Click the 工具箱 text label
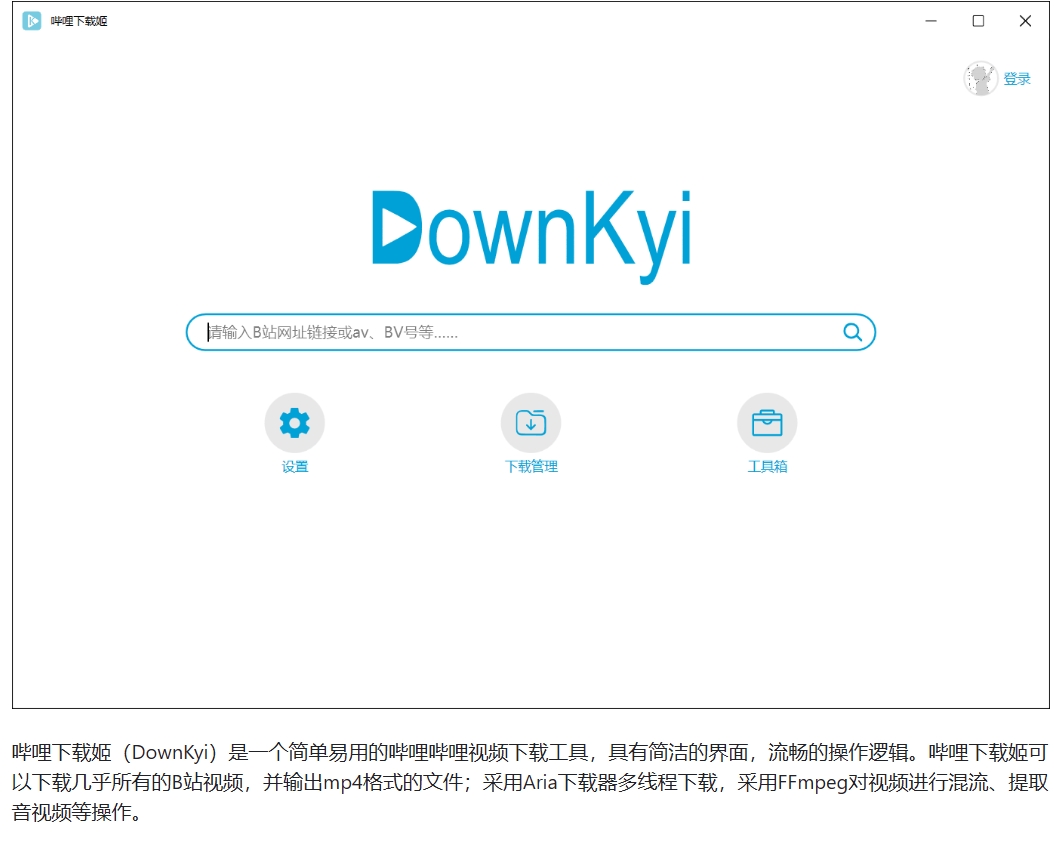Screen dimensions: 1054x842 (x=767, y=466)
